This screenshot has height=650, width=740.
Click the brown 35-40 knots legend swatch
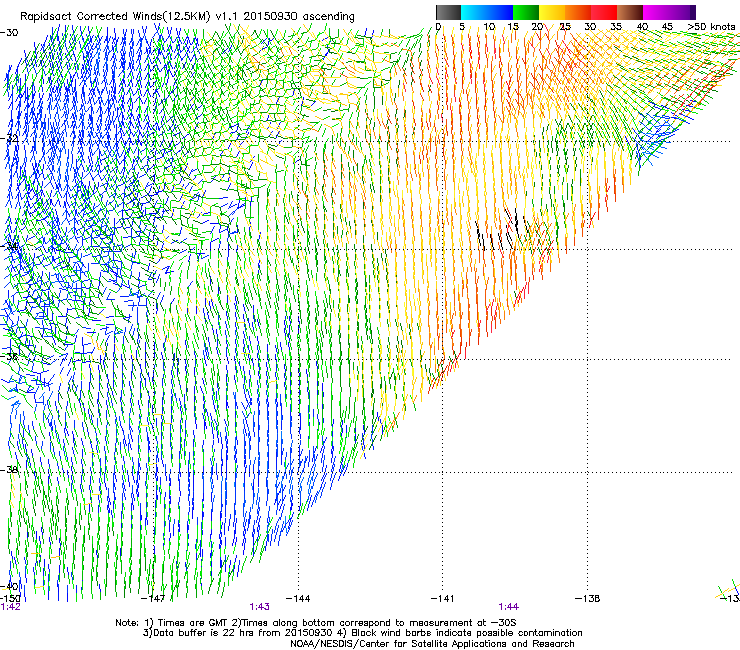click(630, 12)
